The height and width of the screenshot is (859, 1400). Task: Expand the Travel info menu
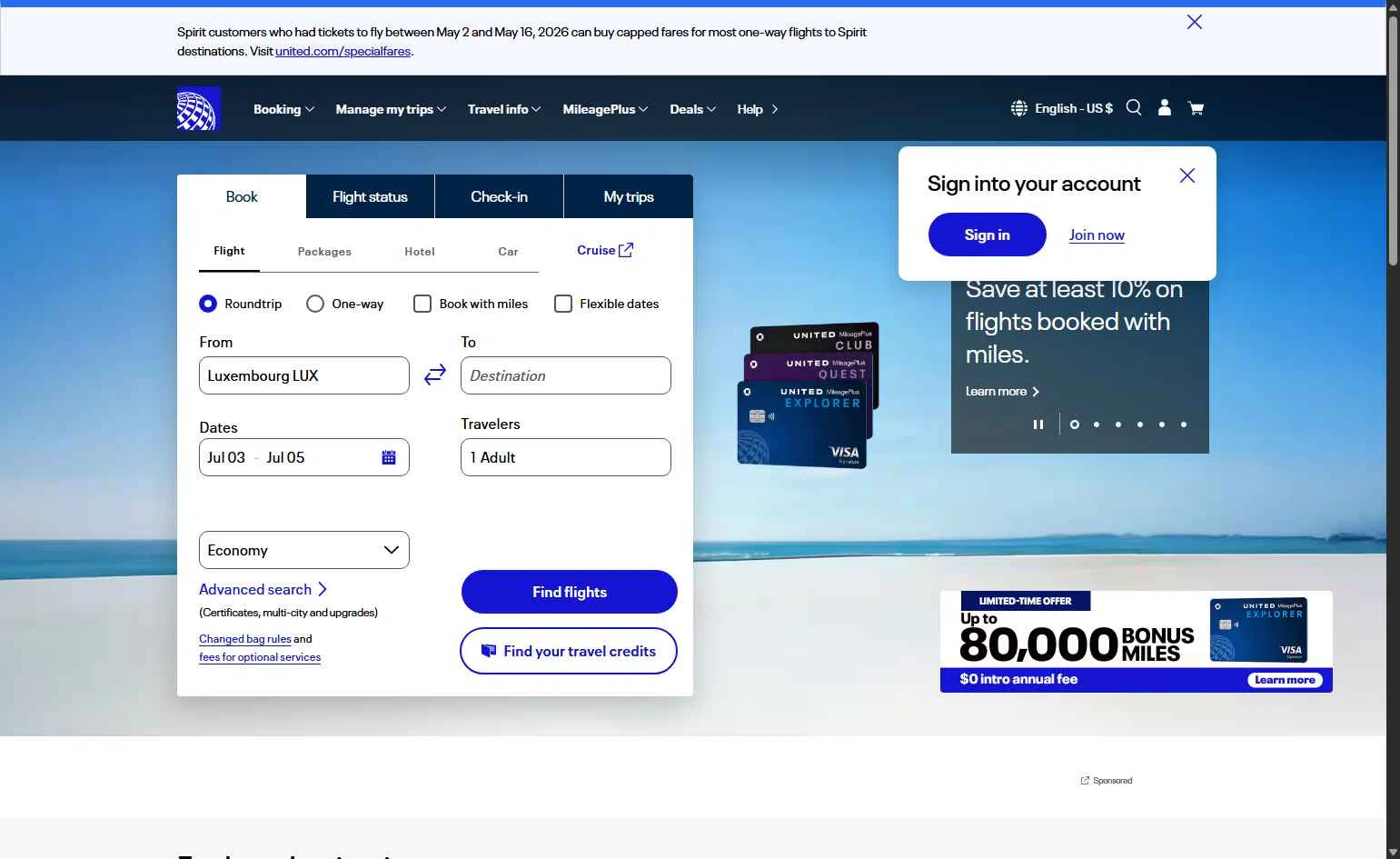pos(504,109)
